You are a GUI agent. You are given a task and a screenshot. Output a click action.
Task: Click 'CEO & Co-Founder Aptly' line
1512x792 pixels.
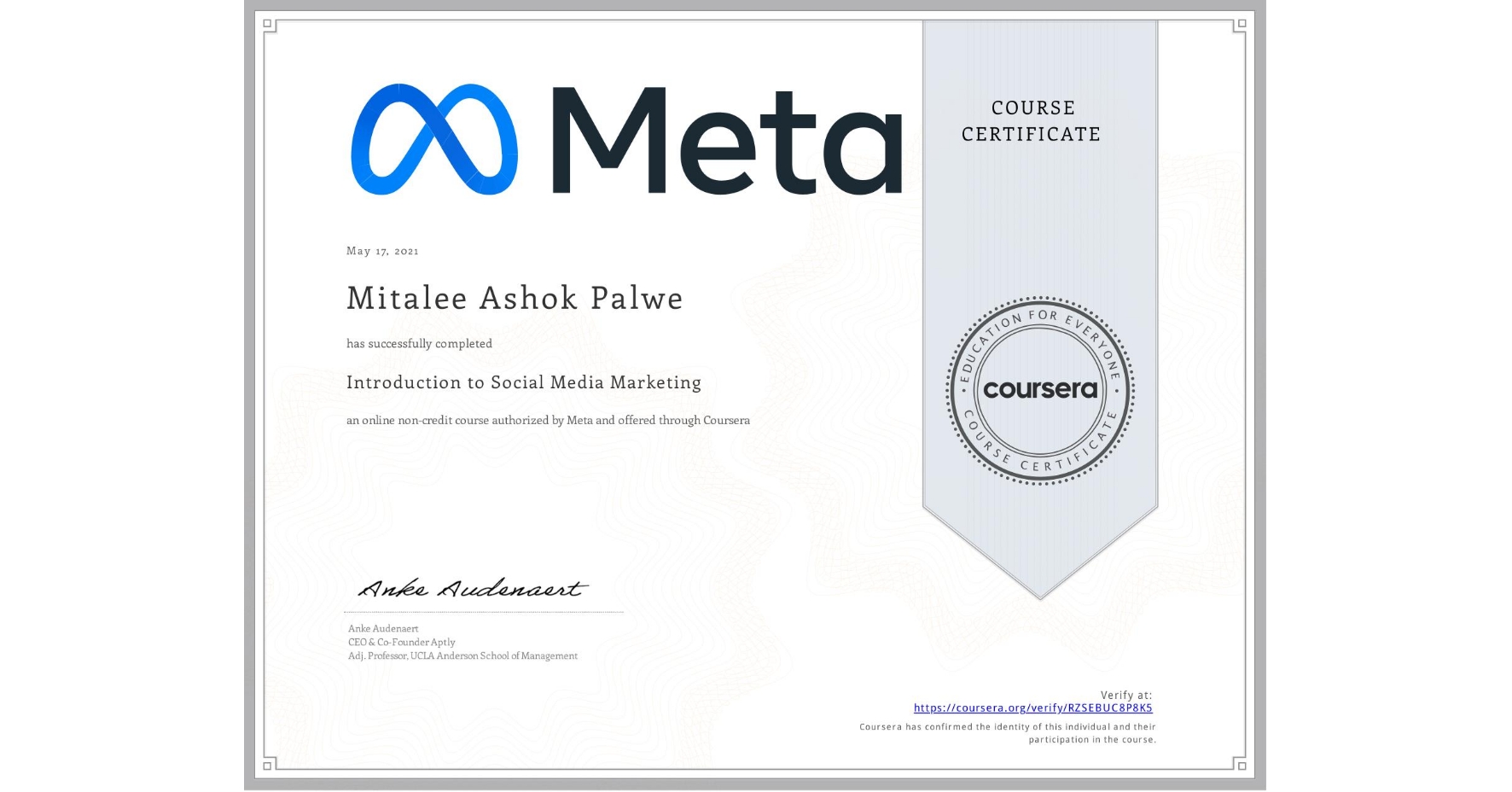(402, 642)
